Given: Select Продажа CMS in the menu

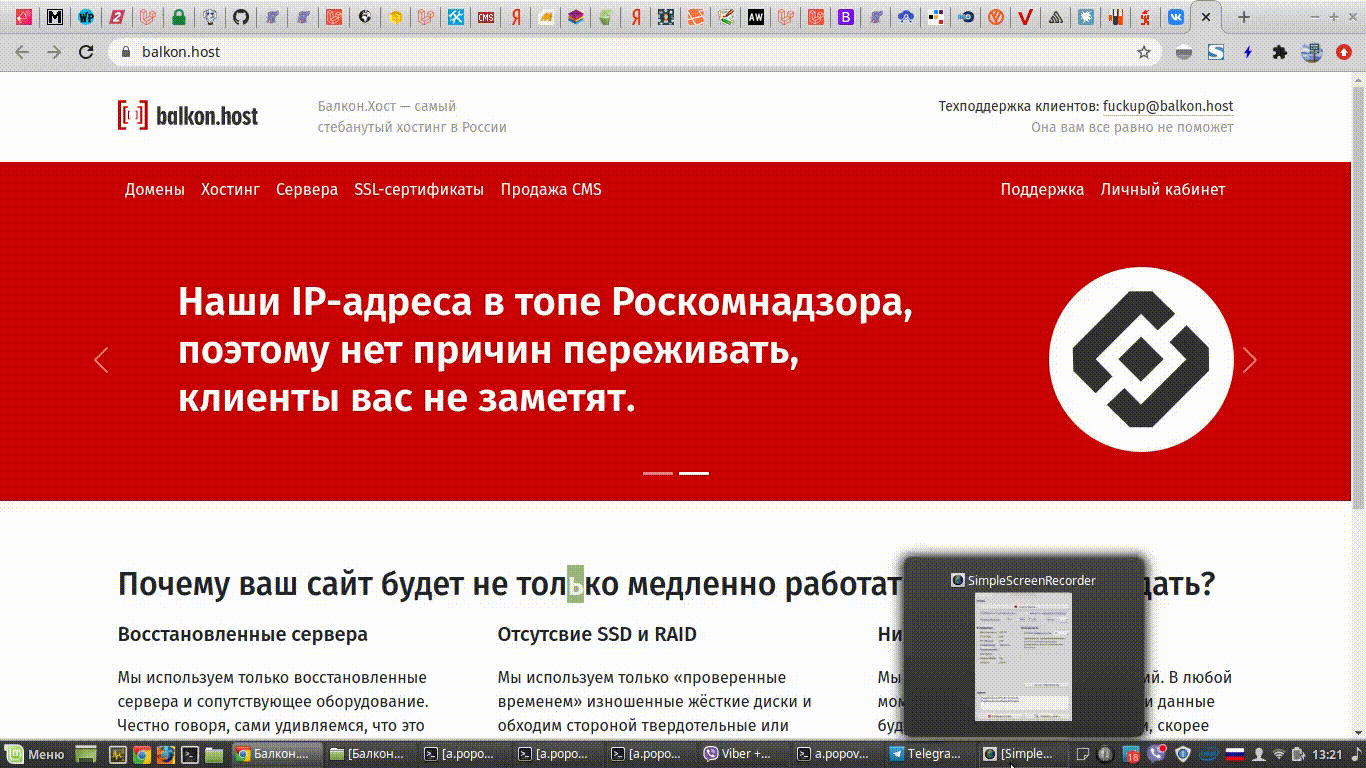Looking at the screenshot, I should (x=551, y=190).
